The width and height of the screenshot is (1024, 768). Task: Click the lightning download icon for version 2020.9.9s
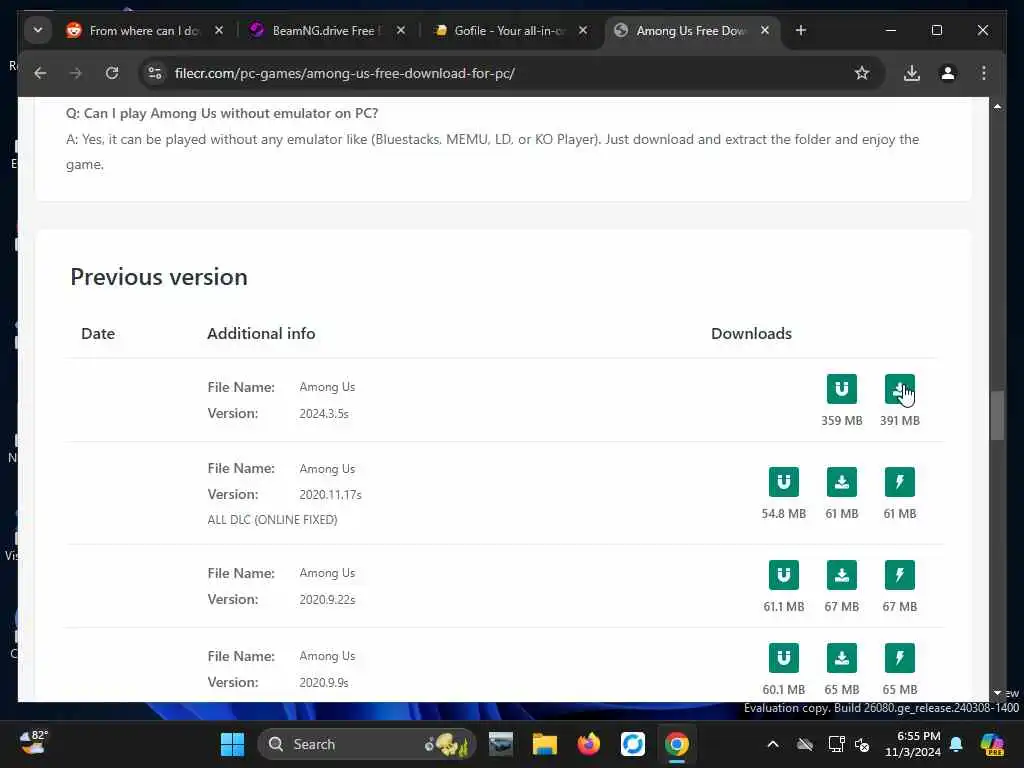pyautogui.click(x=899, y=658)
